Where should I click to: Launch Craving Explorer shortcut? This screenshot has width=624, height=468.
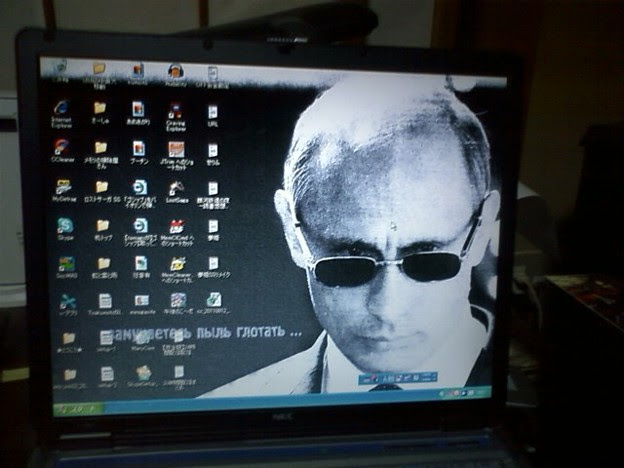click(x=176, y=117)
